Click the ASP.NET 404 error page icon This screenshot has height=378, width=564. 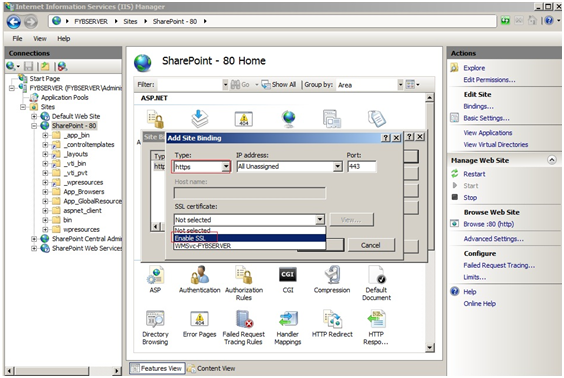click(x=244, y=119)
